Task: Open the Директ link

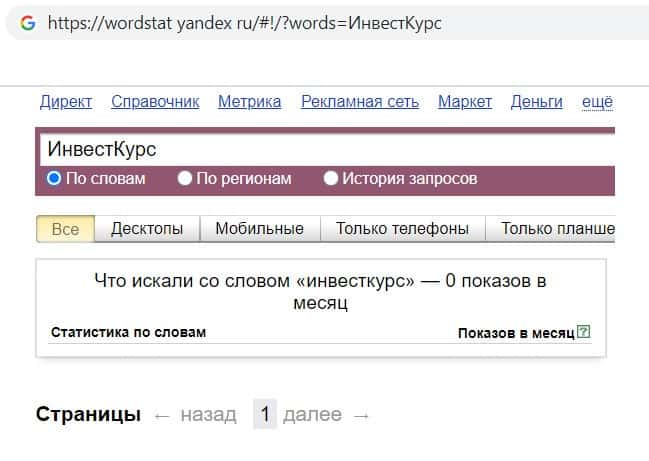Action: [x=66, y=102]
